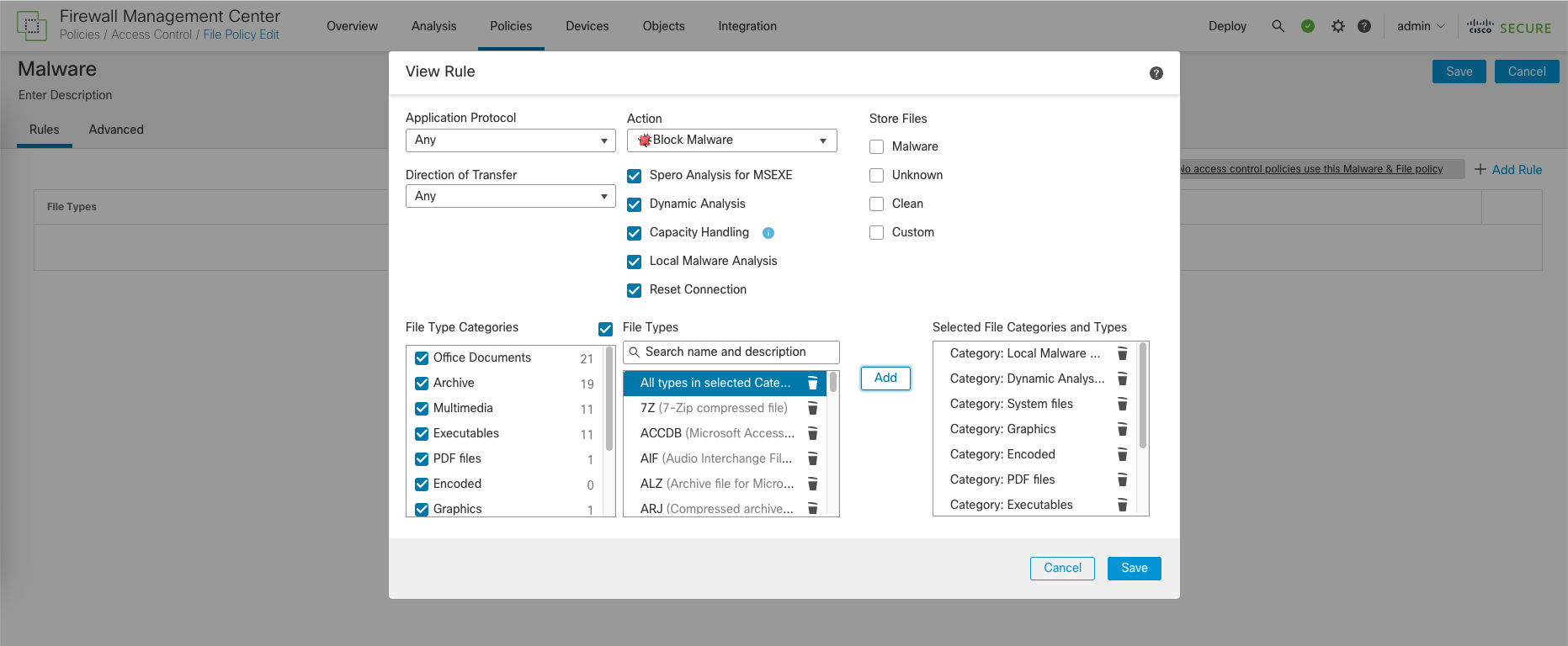This screenshot has width=1568, height=646.
Task: Expand the Action dropdown showing Block Malware
Action: click(731, 140)
